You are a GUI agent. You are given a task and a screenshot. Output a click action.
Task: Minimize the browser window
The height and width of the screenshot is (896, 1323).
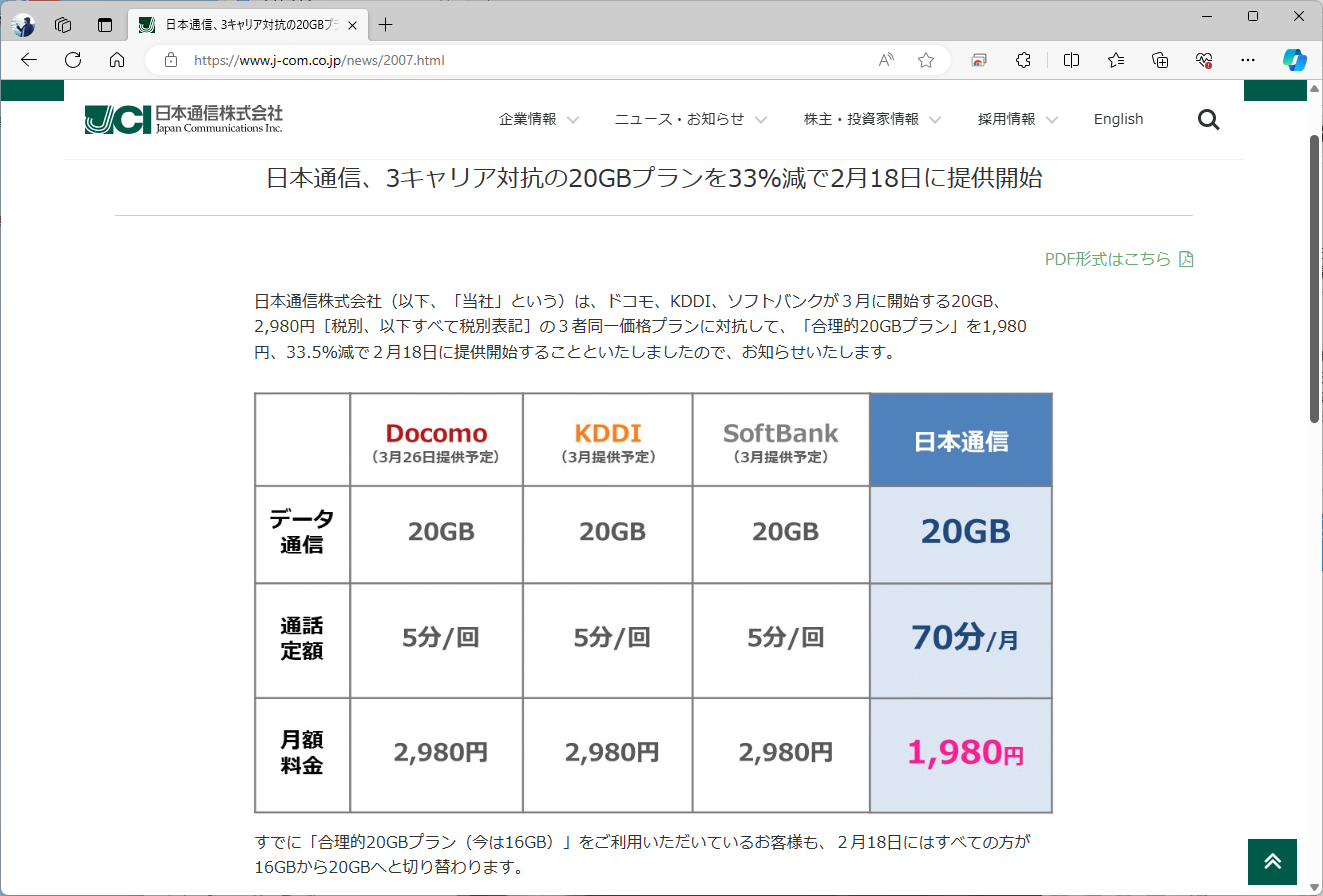pos(1206,16)
